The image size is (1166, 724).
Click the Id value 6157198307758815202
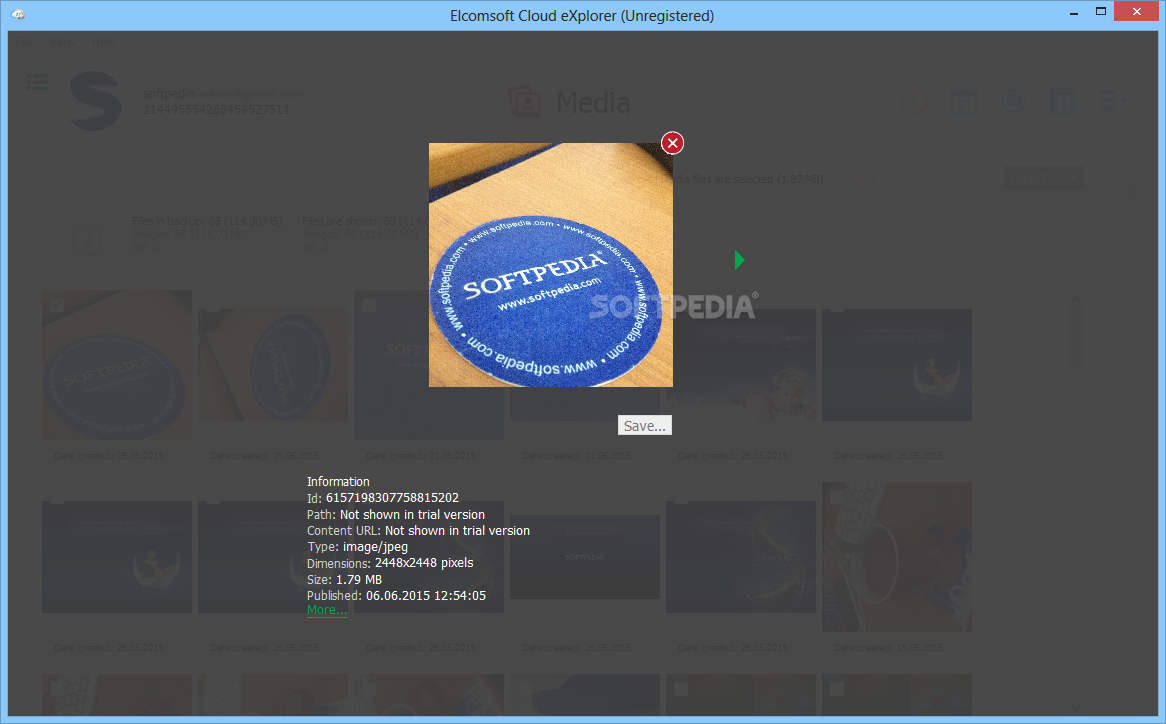coord(392,498)
